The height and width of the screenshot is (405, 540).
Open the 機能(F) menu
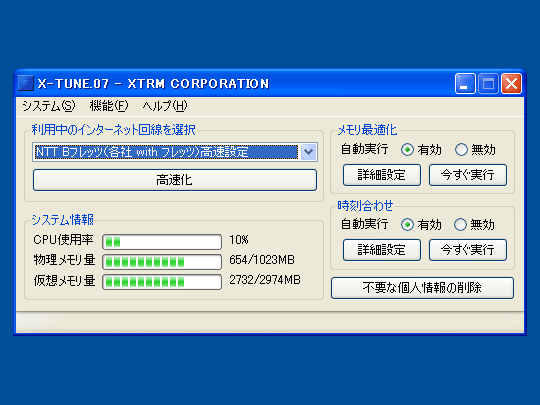click(109, 106)
